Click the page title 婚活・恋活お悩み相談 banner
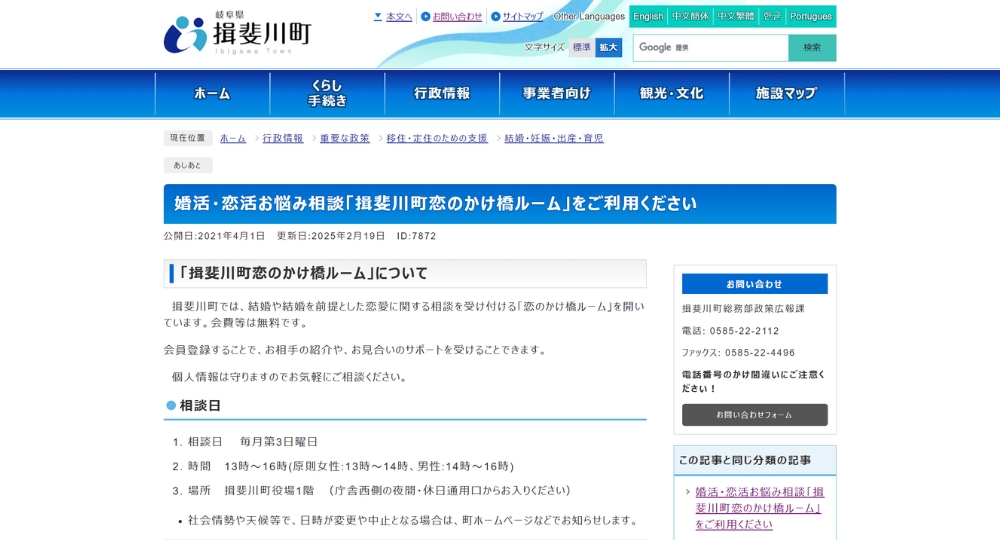 pyautogui.click(x=500, y=204)
